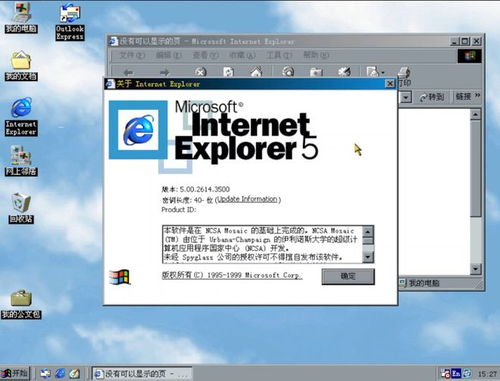Viewport: 500px width, 381px height.
Task: Select the My Briefcase desktop icon
Action: tap(21, 304)
